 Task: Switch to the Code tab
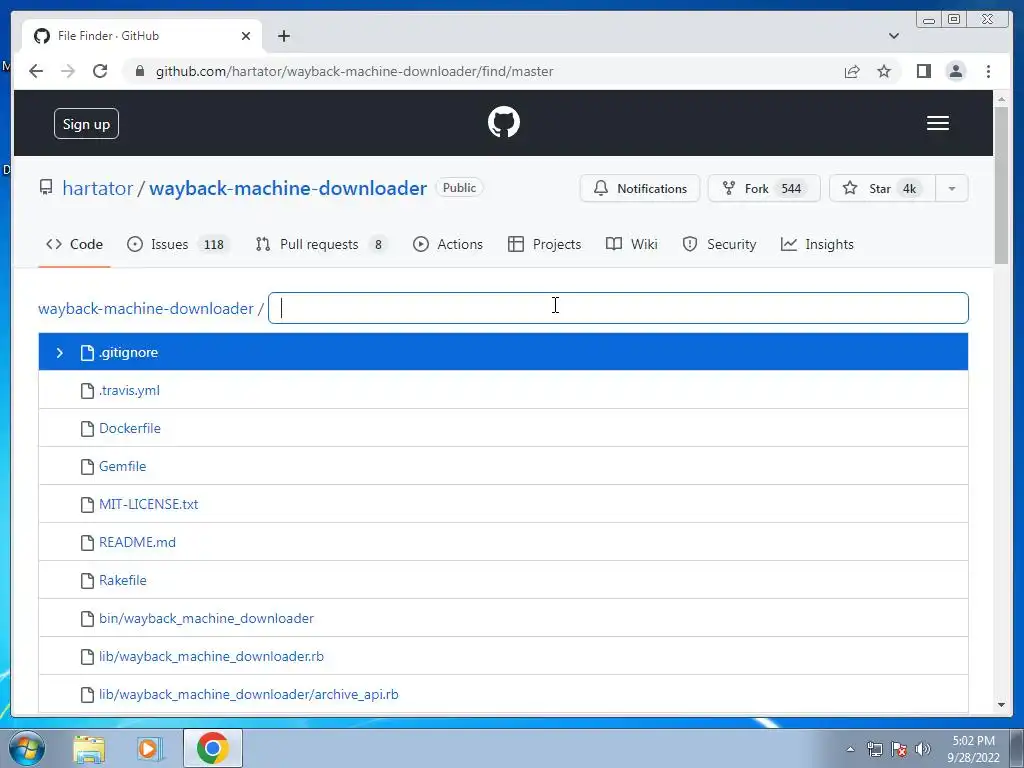74,244
